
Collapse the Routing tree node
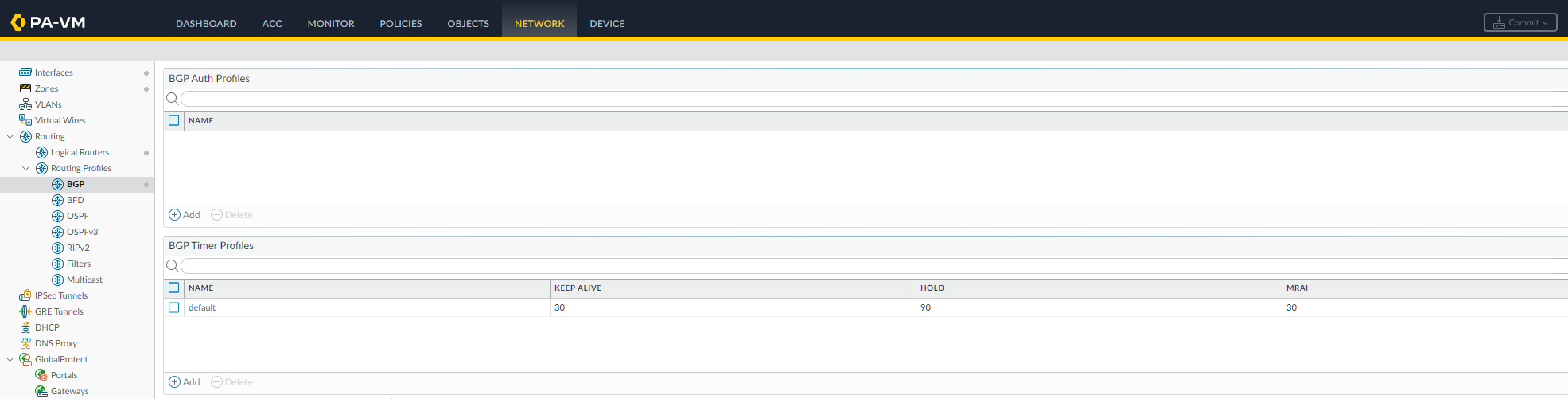(x=10, y=136)
